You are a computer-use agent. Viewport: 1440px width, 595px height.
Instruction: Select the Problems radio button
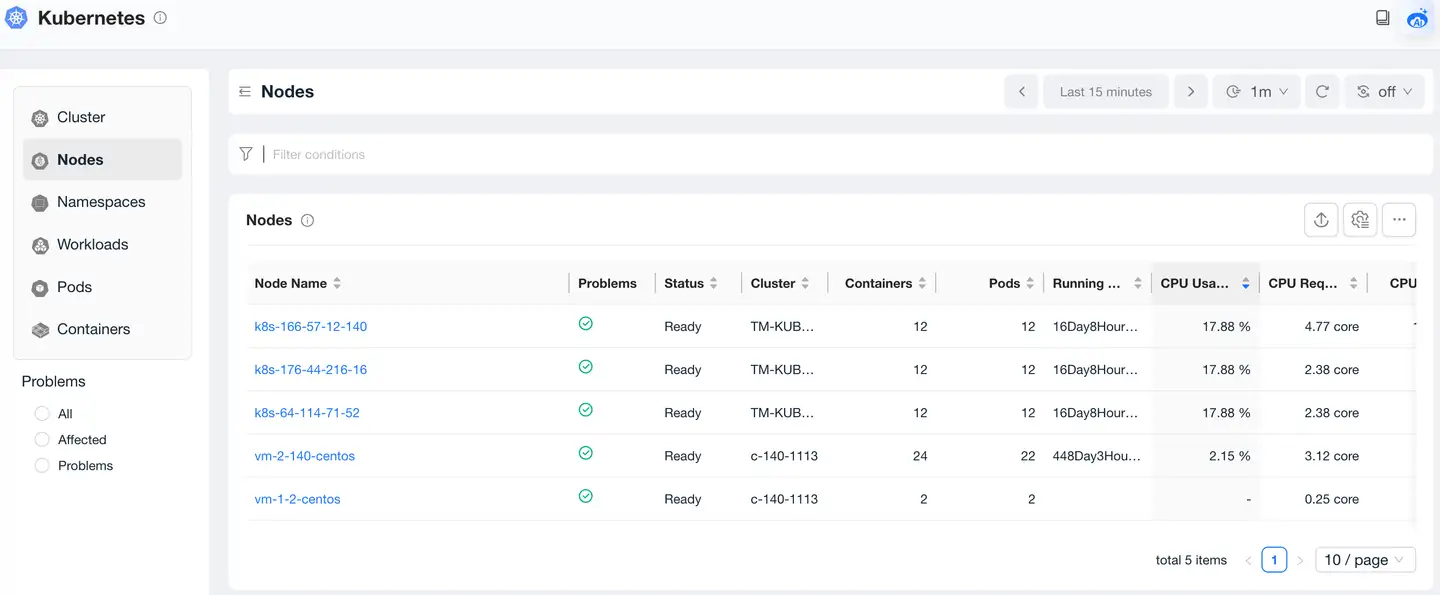point(42,466)
